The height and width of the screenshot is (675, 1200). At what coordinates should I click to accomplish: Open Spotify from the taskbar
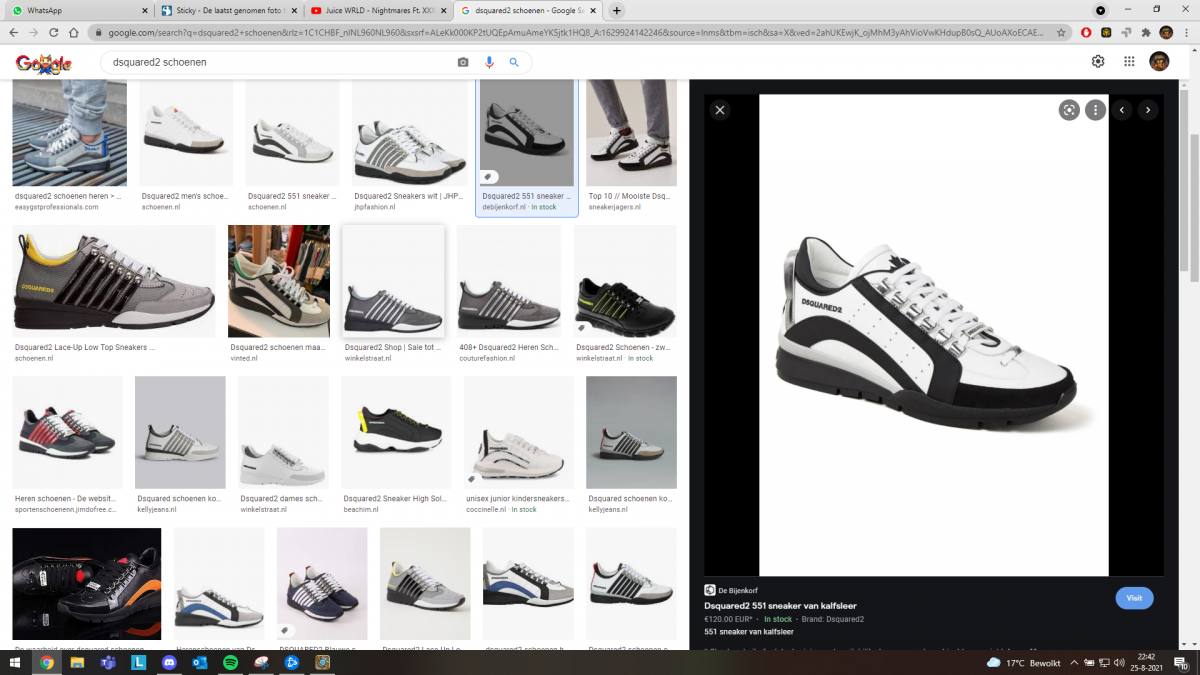click(230, 662)
